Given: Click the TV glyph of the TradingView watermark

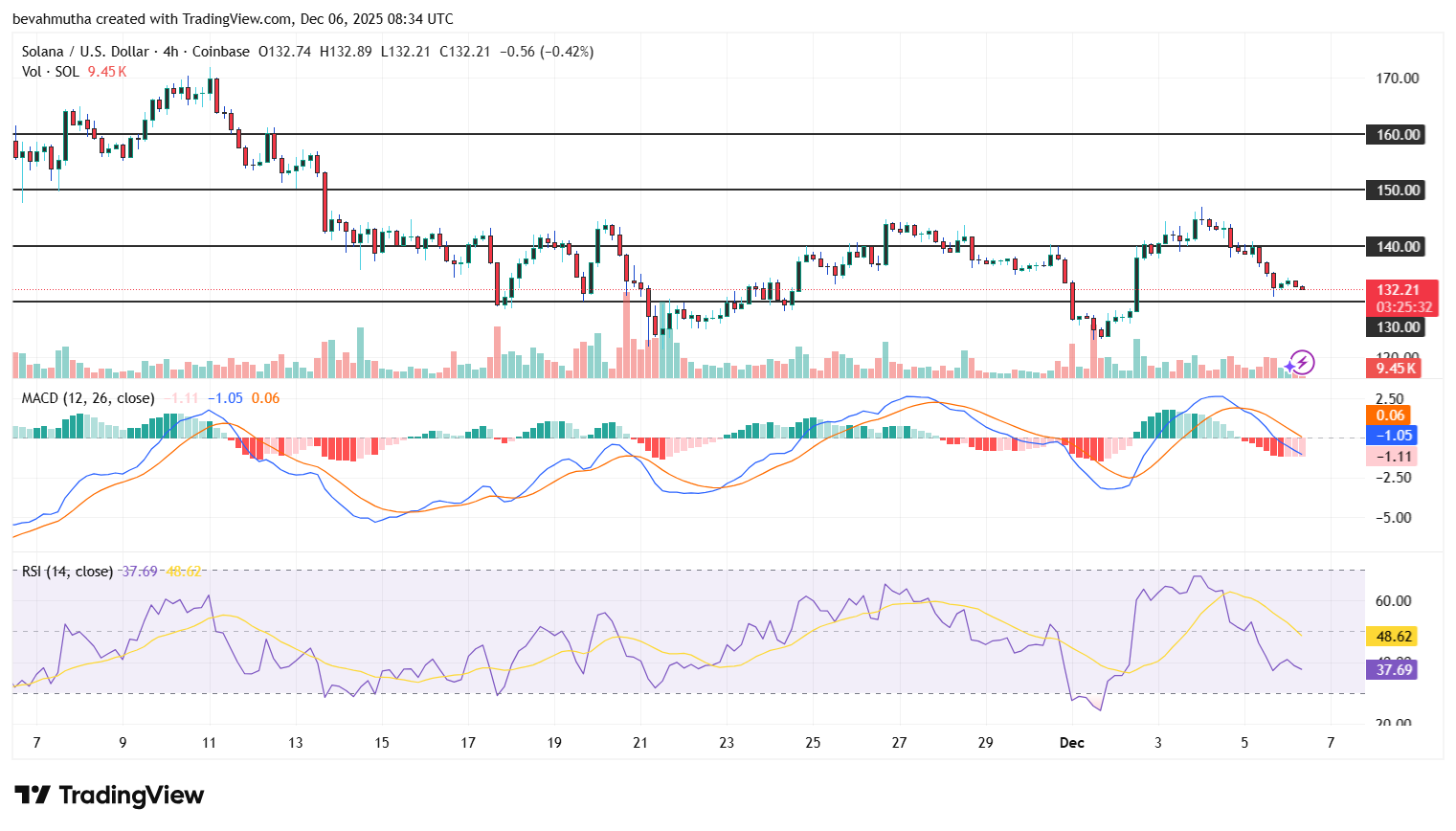Looking at the screenshot, I should (34, 796).
